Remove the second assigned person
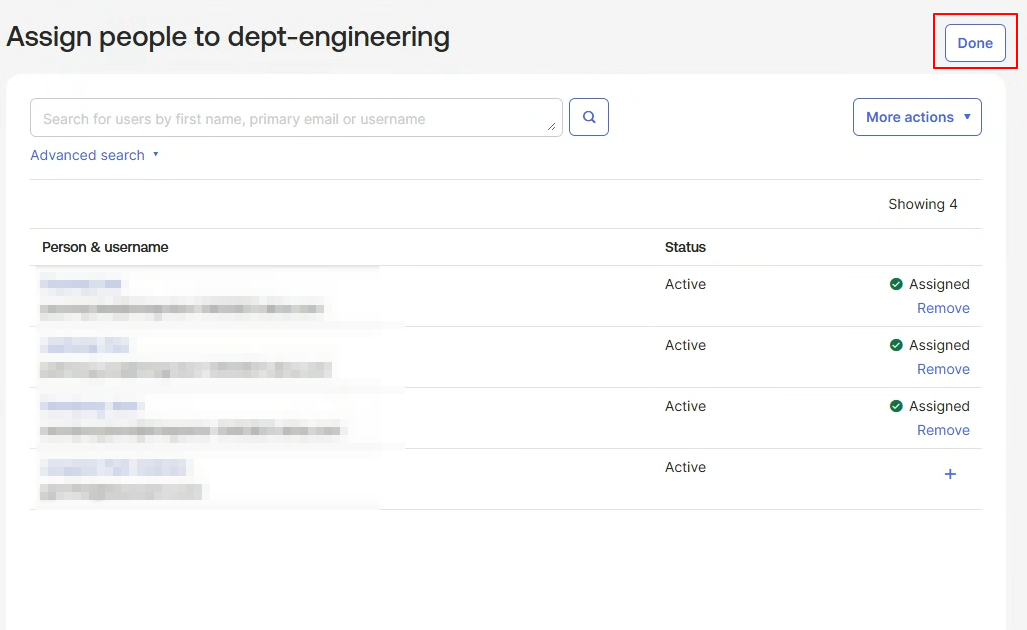 click(943, 369)
